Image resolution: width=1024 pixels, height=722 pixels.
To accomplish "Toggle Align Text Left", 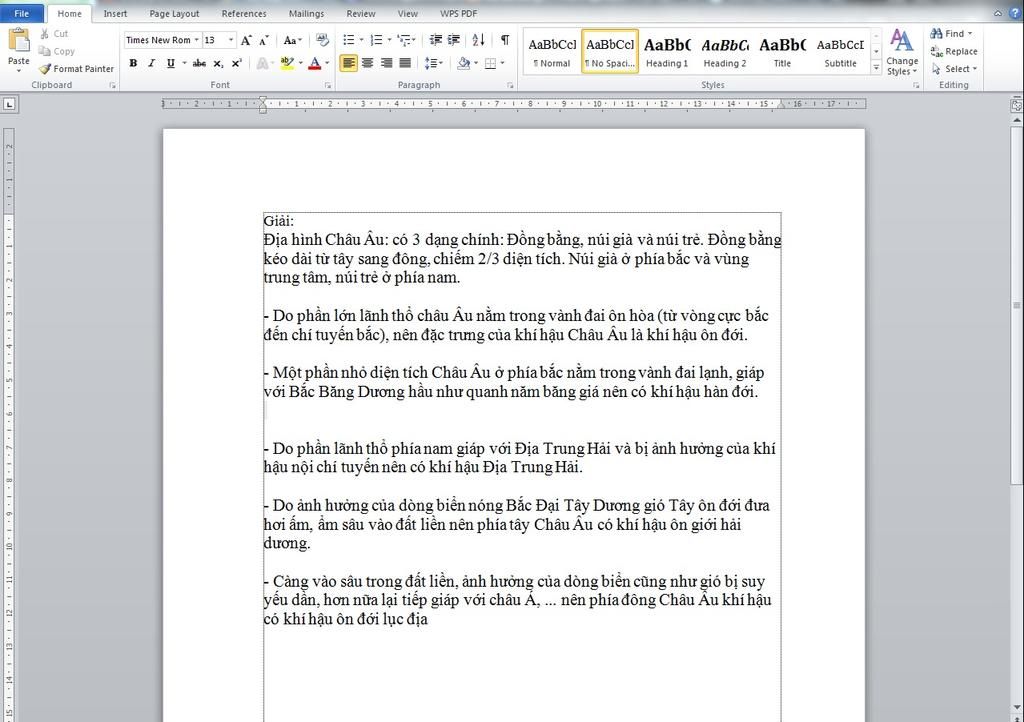I will [349, 63].
